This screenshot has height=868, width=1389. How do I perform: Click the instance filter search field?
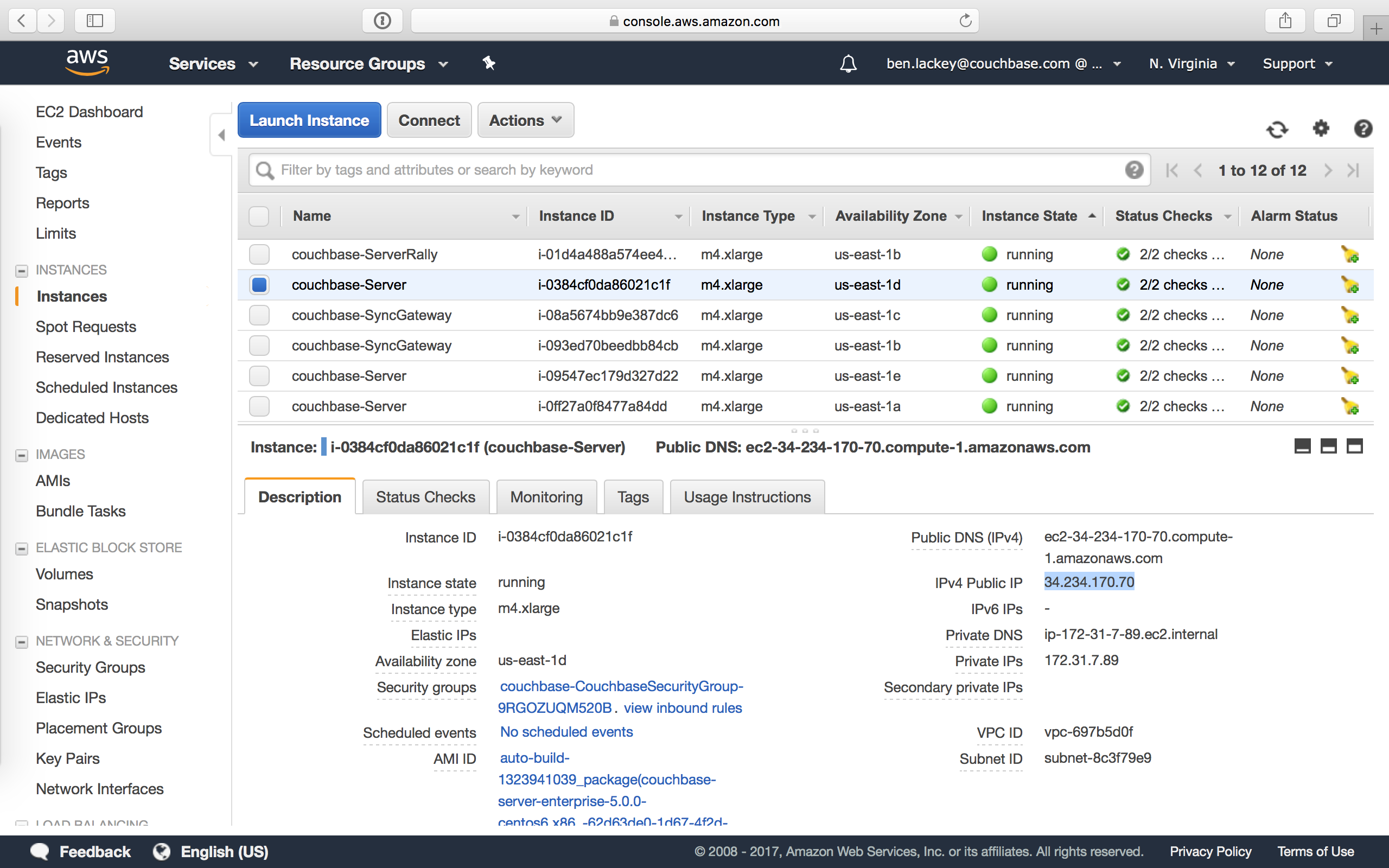pos(699,170)
